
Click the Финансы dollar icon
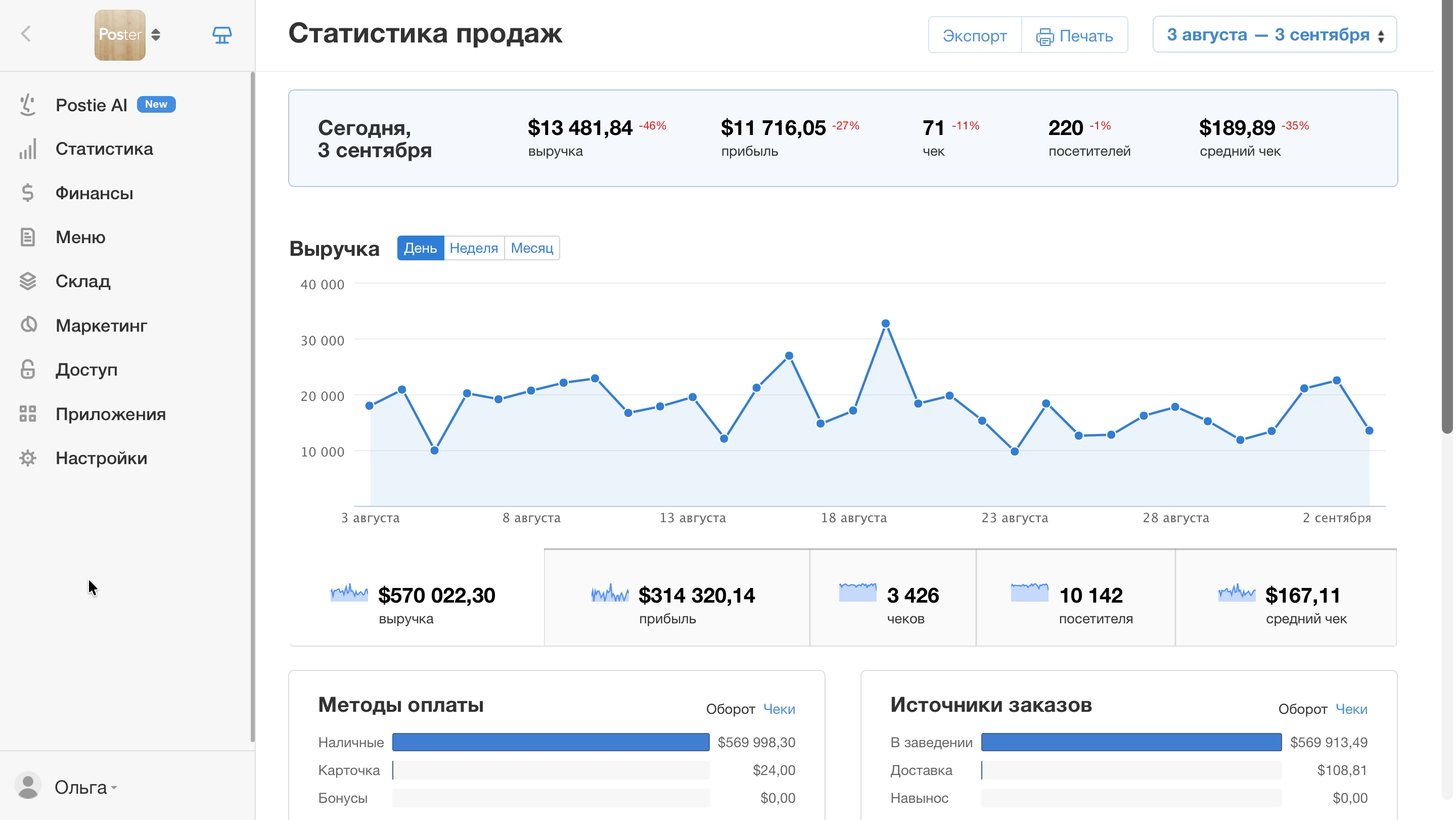[x=28, y=193]
